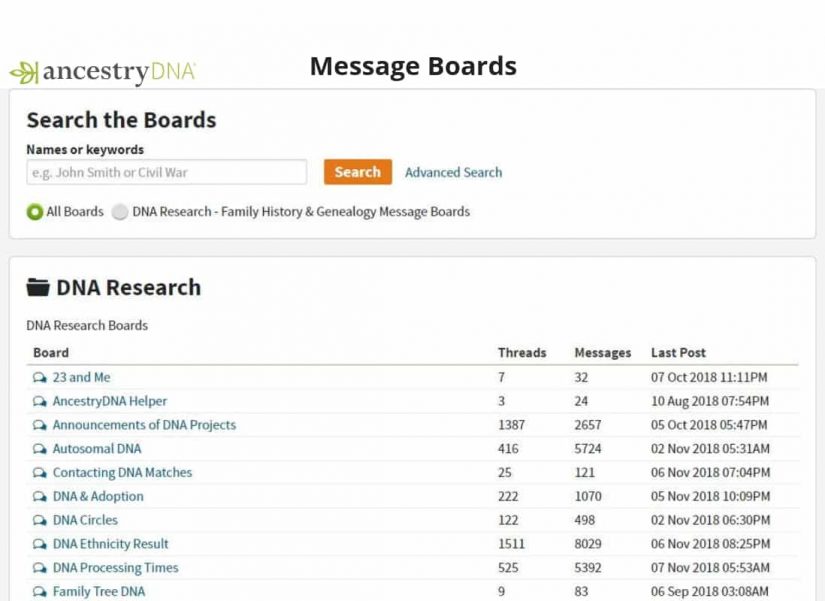Click the chat icon beside Family Tree DNA
This screenshot has width=825, height=601.
40,592
